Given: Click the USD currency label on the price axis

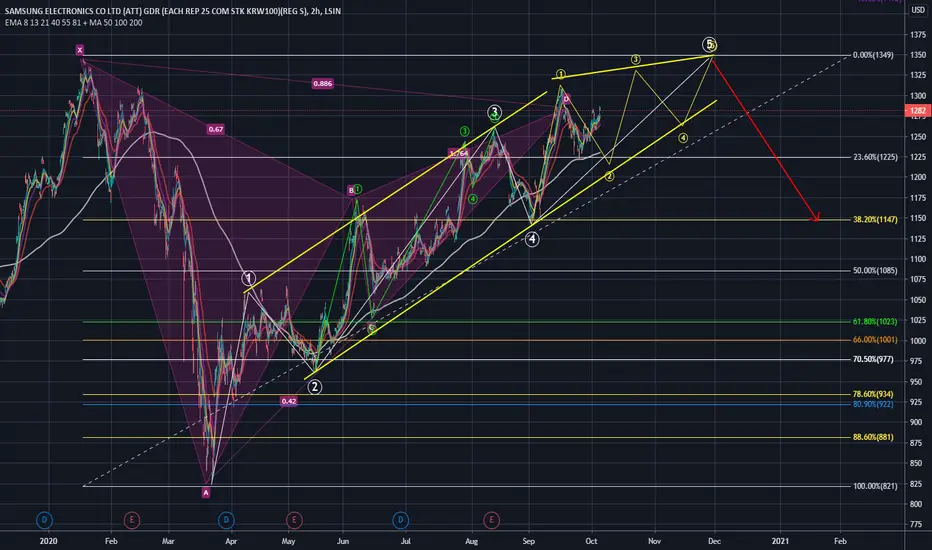Looking at the screenshot, I should tap(918, 10).
